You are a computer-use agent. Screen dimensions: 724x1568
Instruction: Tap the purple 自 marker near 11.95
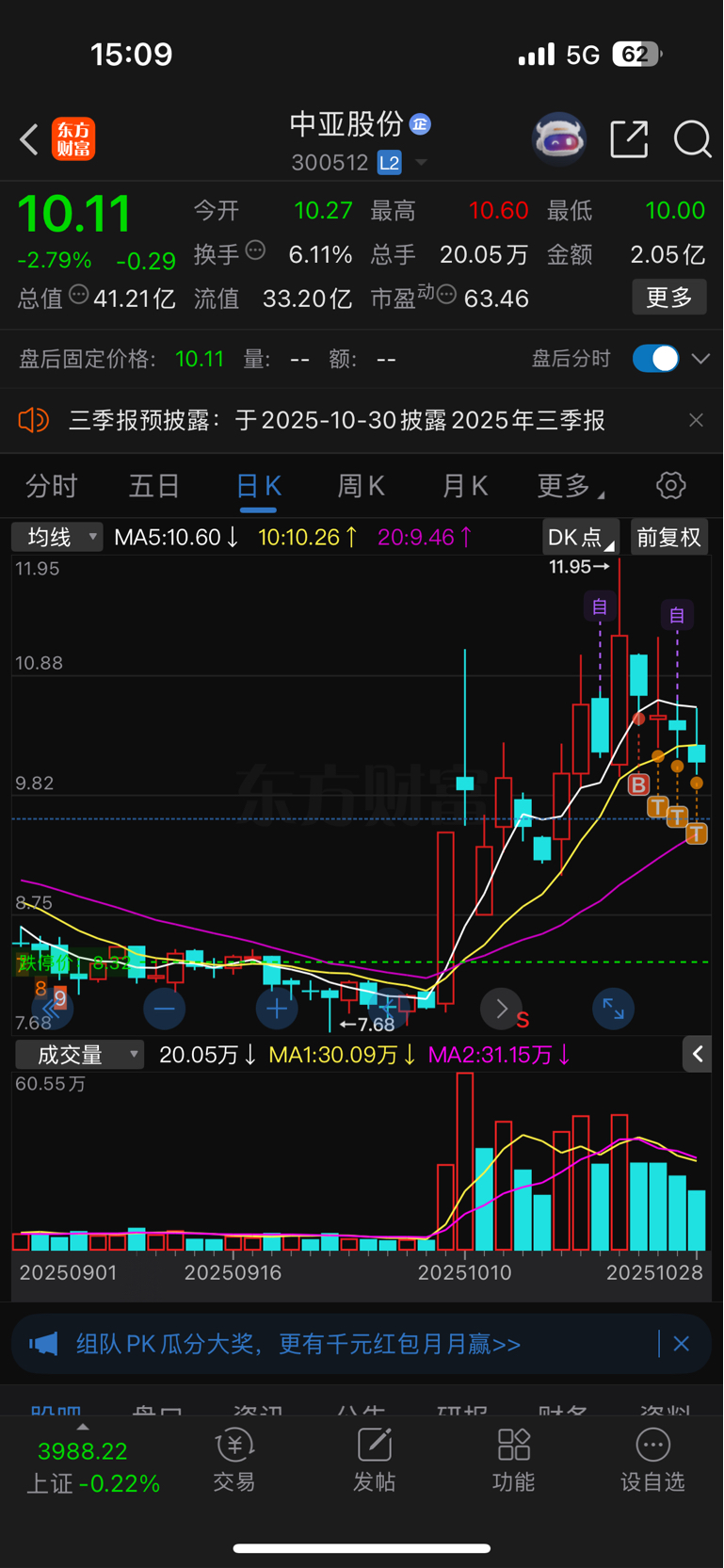(x=600, y=606)
